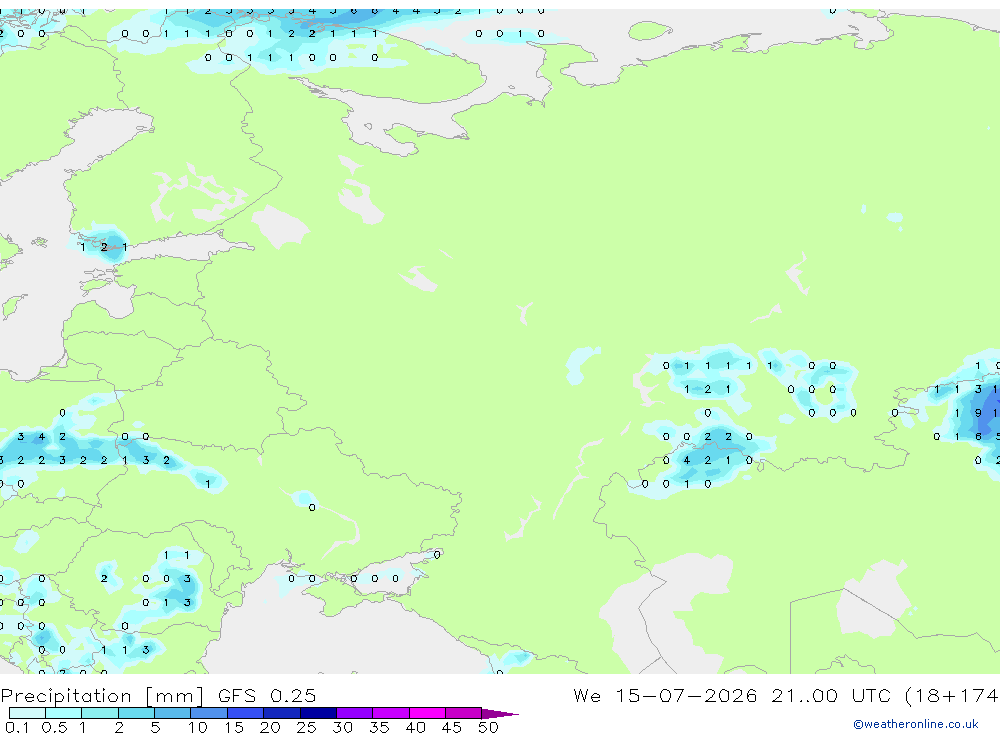Click the legend label '35'
The image size is (1000, 733).
[x=379, y=727]
